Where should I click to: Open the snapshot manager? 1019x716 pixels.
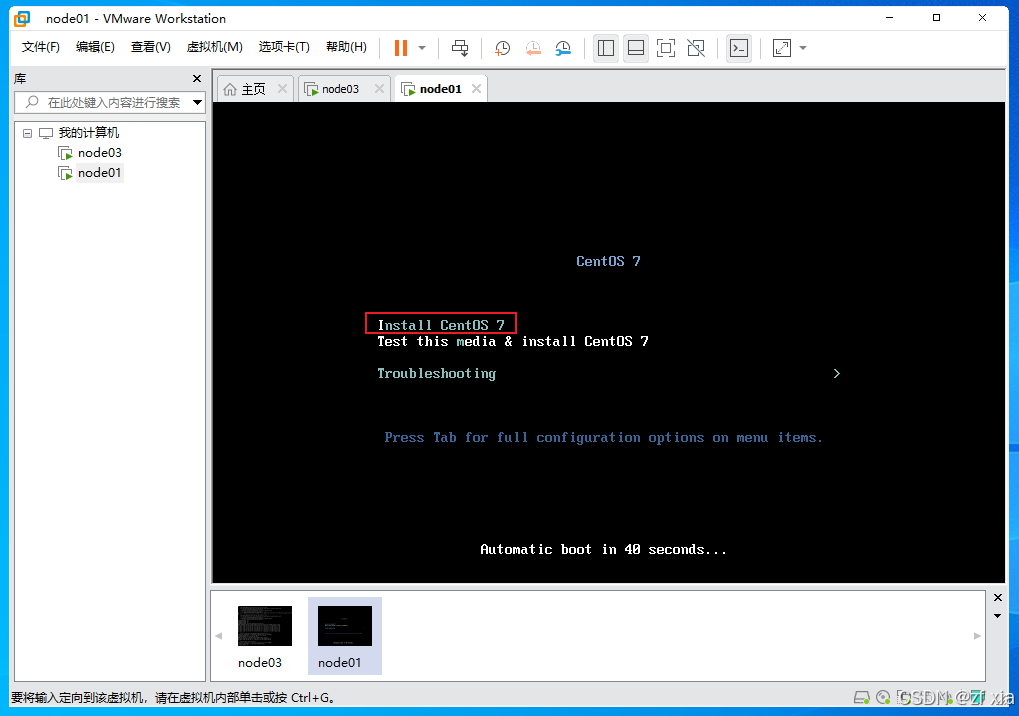563,48
